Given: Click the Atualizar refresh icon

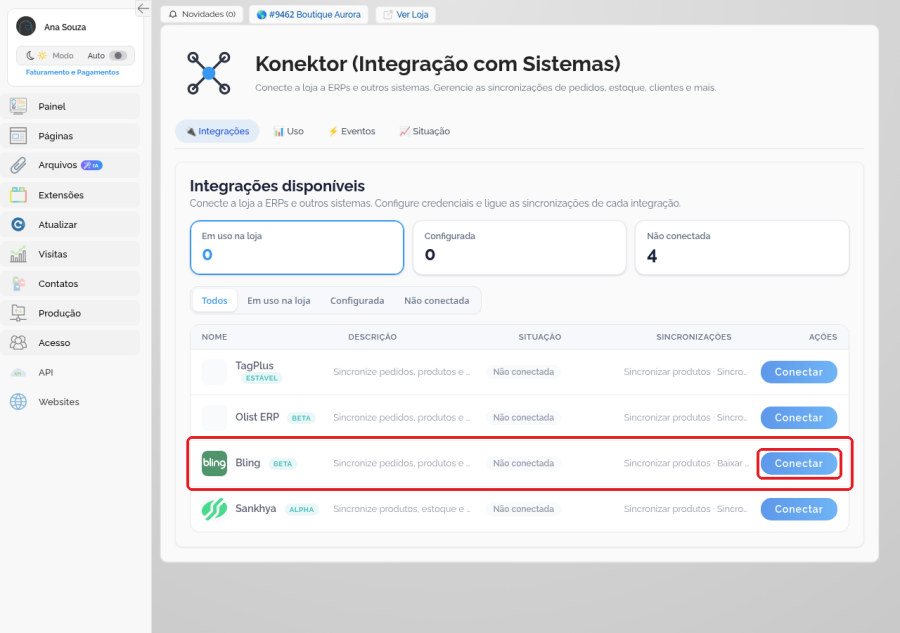Looking at the screenshot, I should pos(18,224).
